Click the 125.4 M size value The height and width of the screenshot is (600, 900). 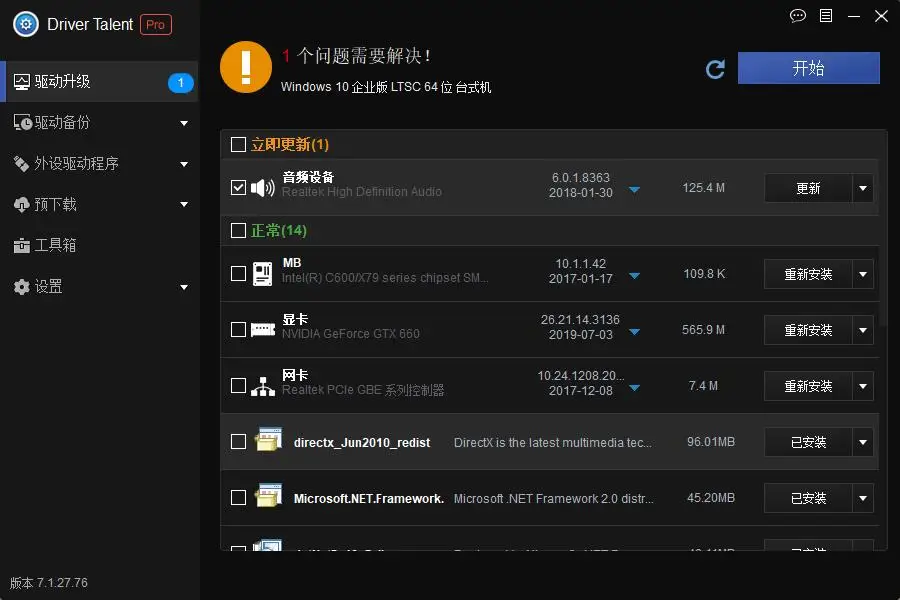704,188
